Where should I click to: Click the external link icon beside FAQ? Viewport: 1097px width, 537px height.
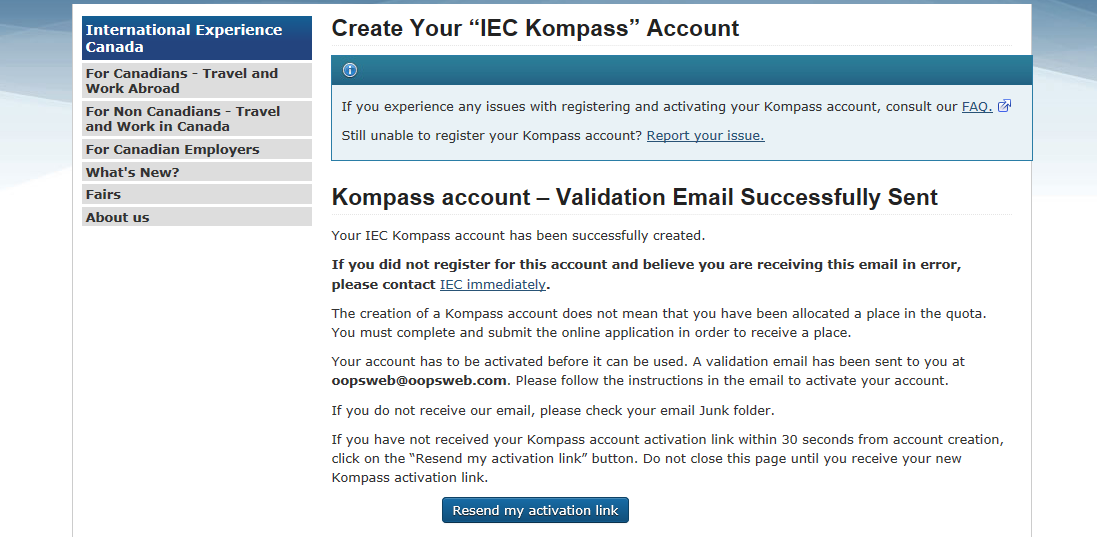(1004, 107)
